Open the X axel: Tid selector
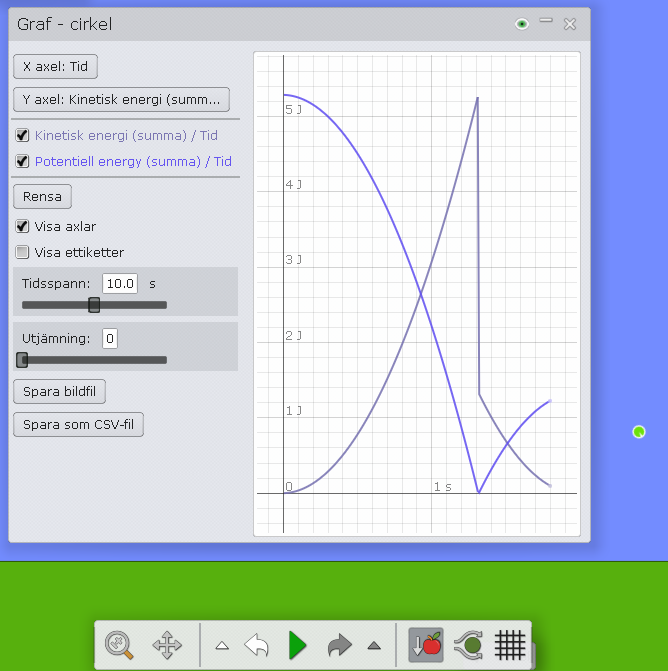 click(55, 67)
